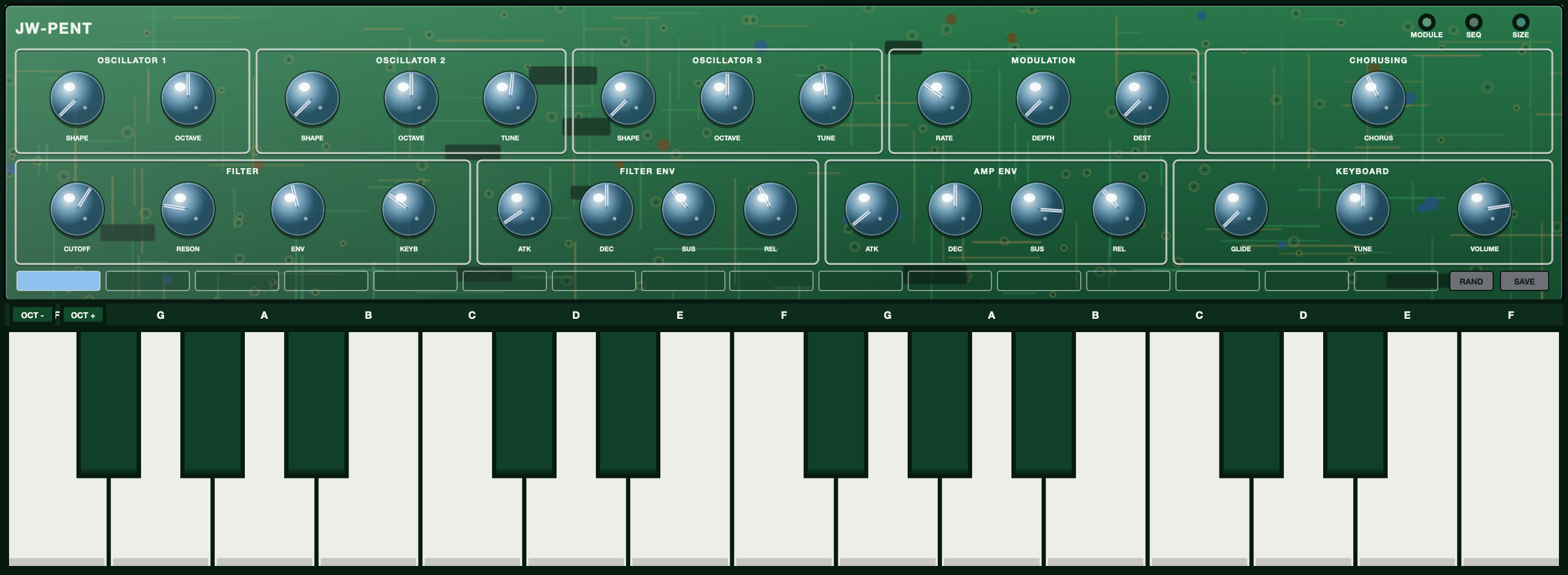Click the Amp Env DEC knob
This screenshot has width=1568, height=575.
pyautogui.click(x=955, y=209)
